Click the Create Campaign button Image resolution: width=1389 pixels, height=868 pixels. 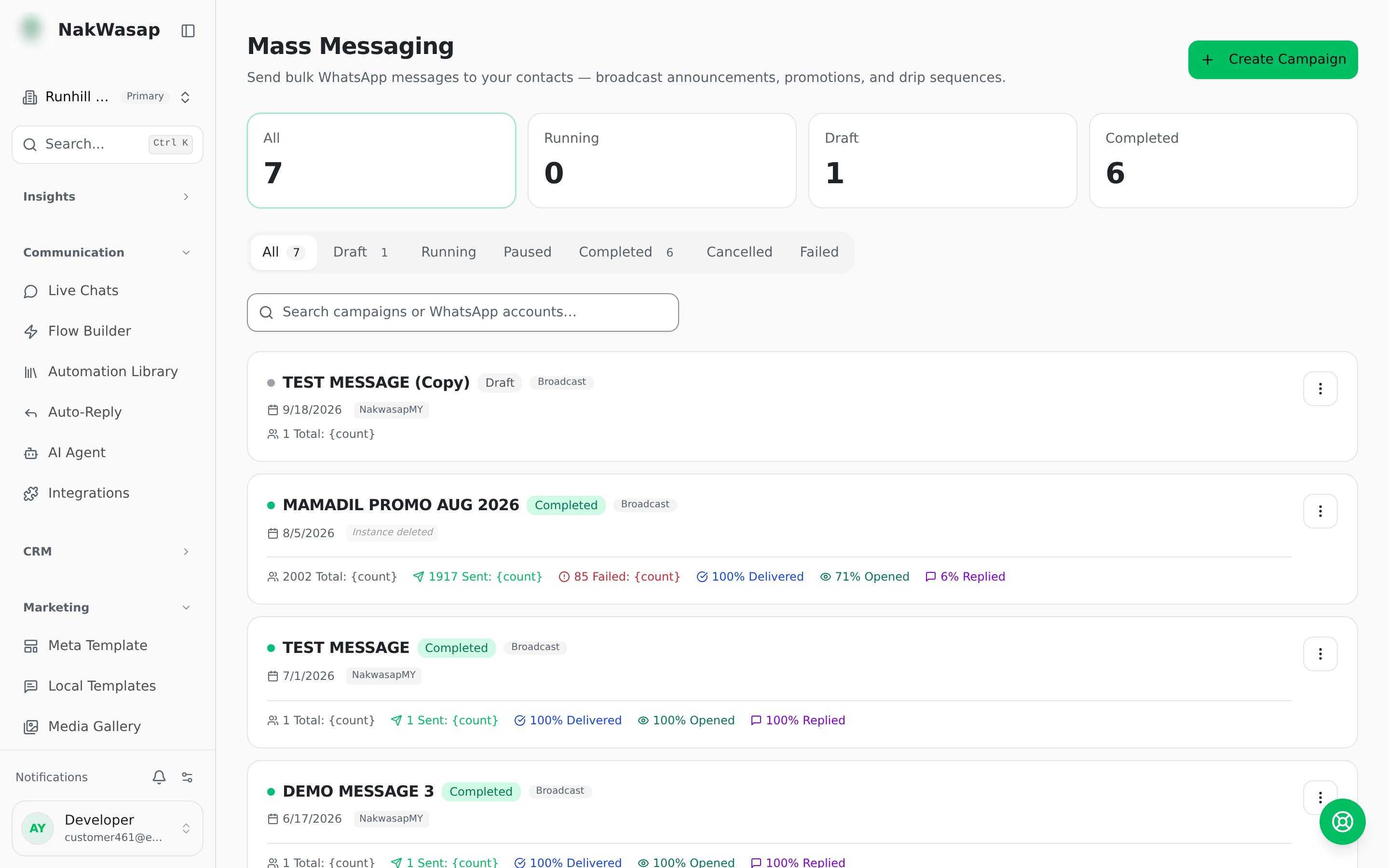[1272, 60]
